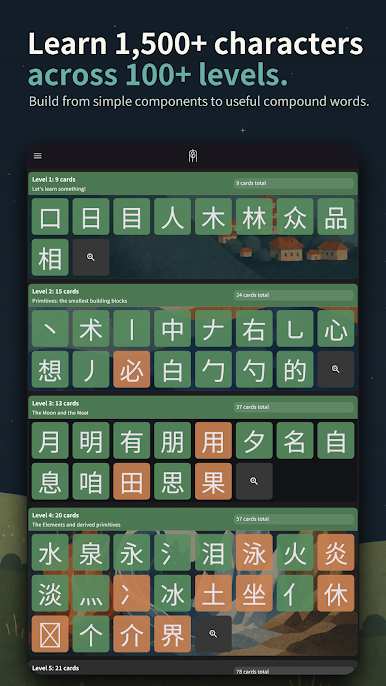Open the 名 character card
386x686 pixels.
tap(295, 441)
